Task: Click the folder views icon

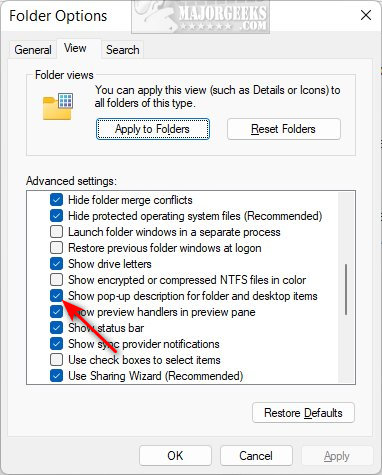Action: [x=58, y=106]
